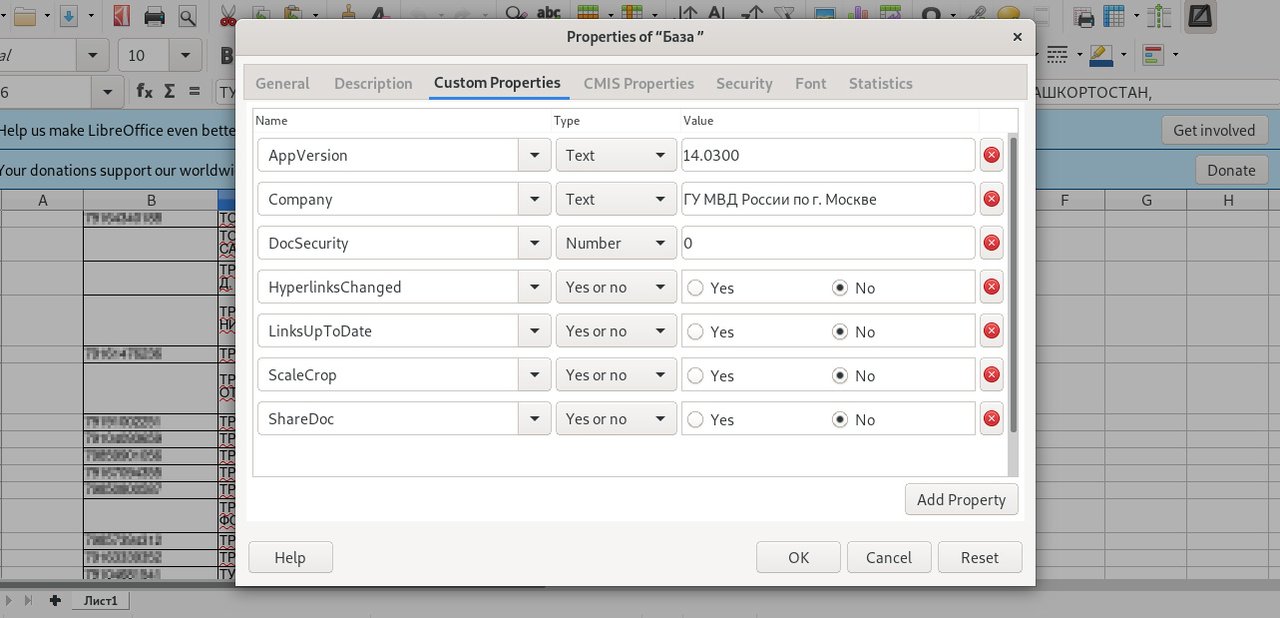
Task: Delete the Company property with red icon
Action: click(x=991, y=199)
